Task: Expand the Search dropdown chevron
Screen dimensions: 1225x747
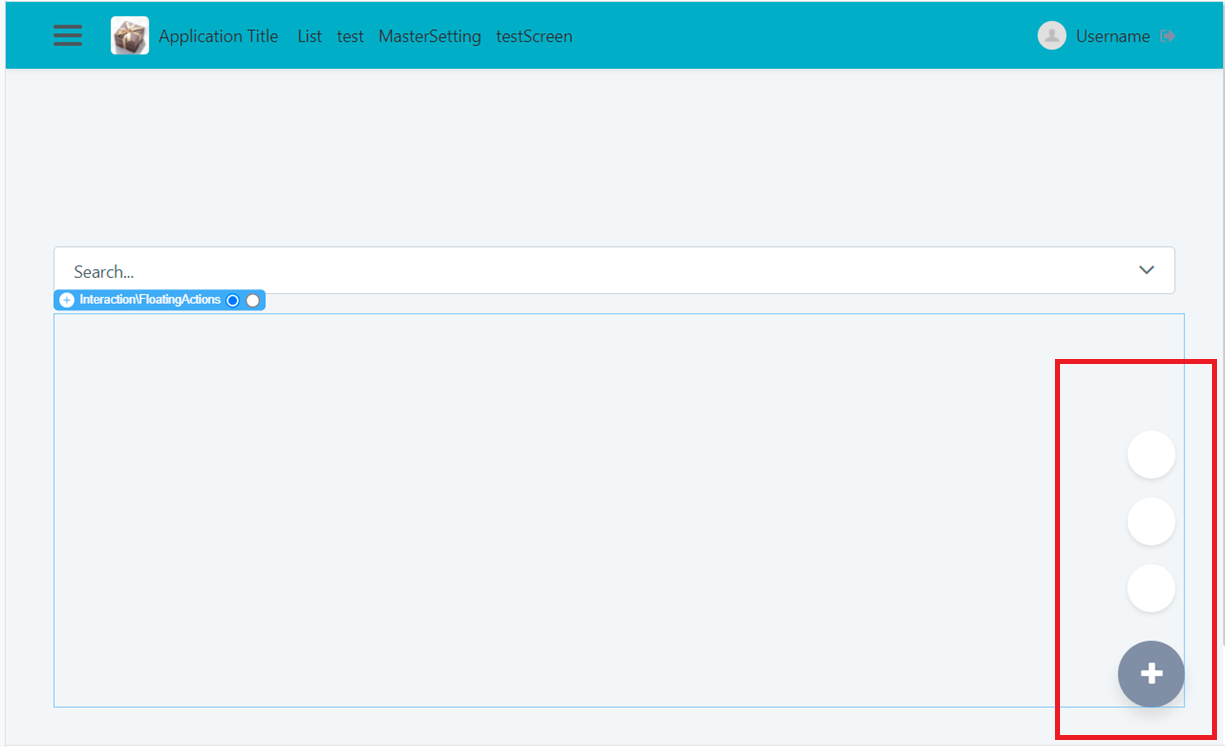Action: (x=1147, y=270)
